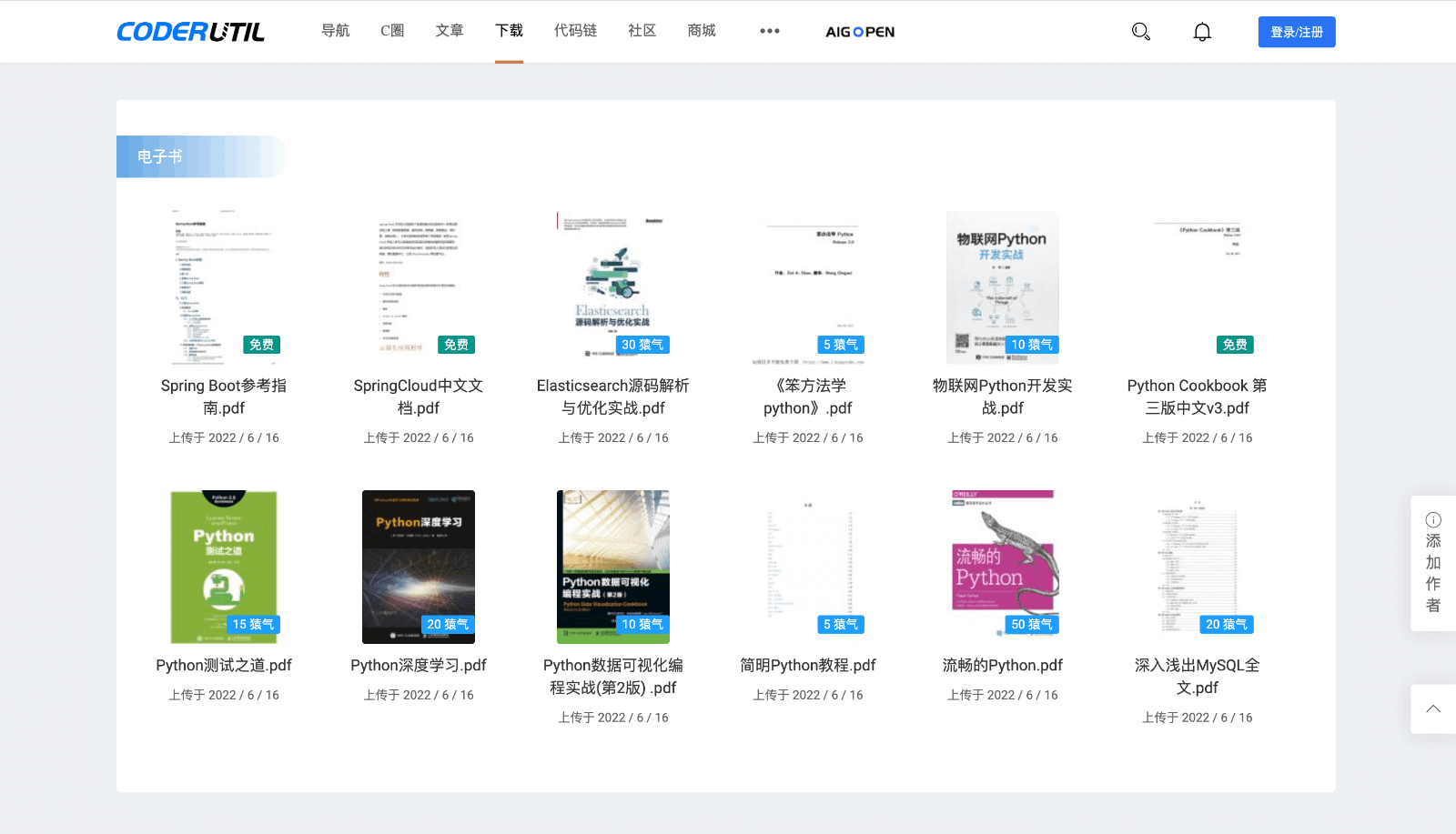The height and width of the screenshot is (834, 1456).
Task: Click the 简明Python教程.pdf title
Action: click(x=808, y=665)
